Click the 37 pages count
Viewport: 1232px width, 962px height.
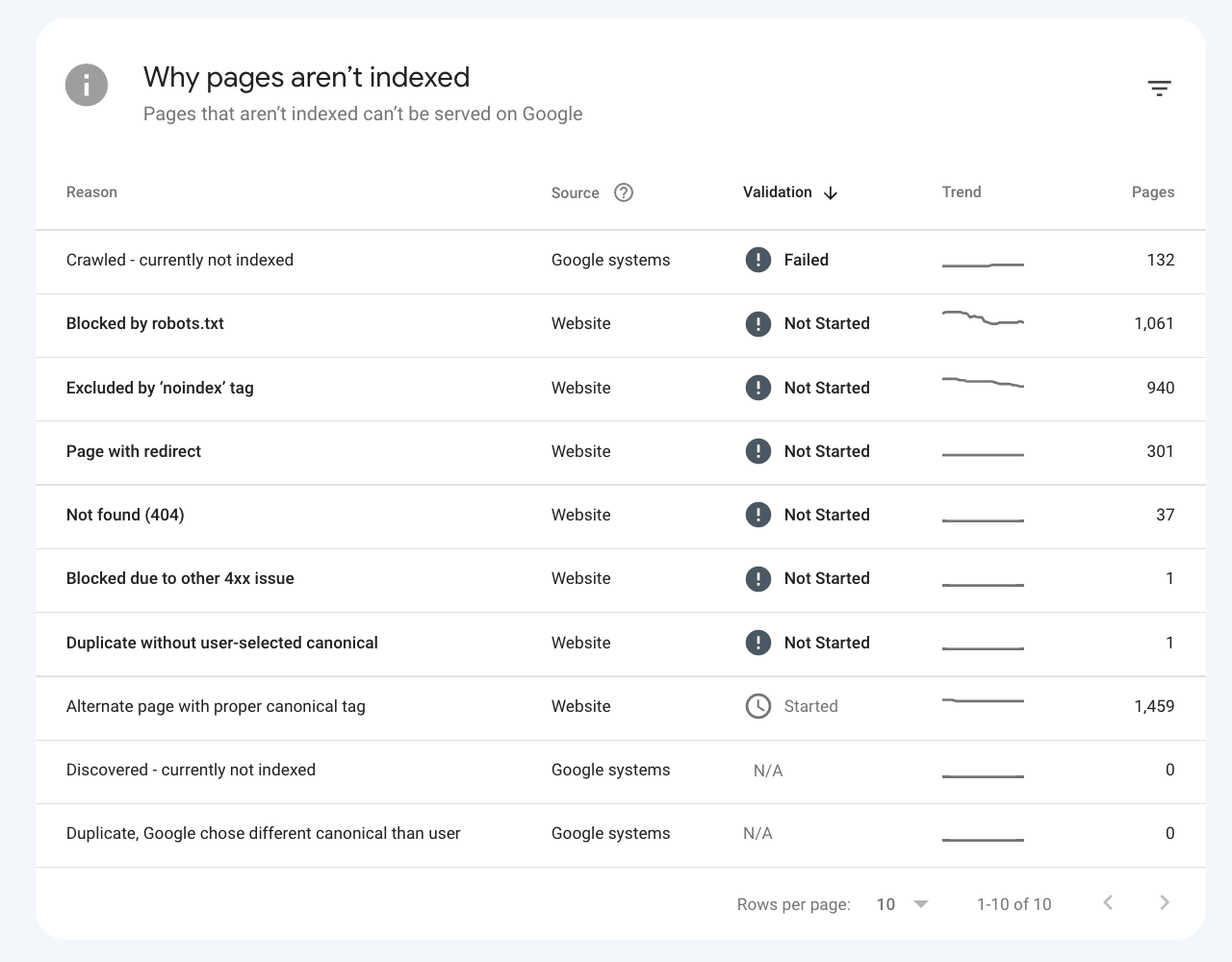tap(1166, 515)
